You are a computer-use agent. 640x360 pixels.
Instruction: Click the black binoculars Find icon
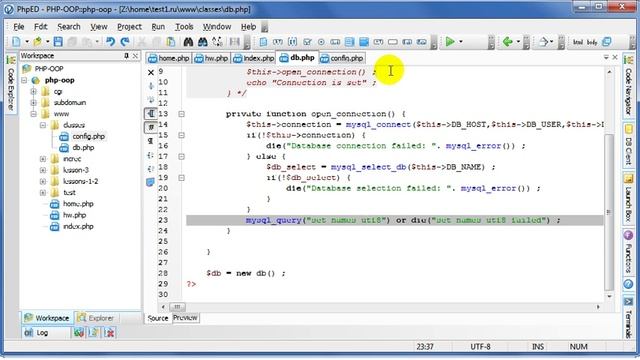coord(188,42)
